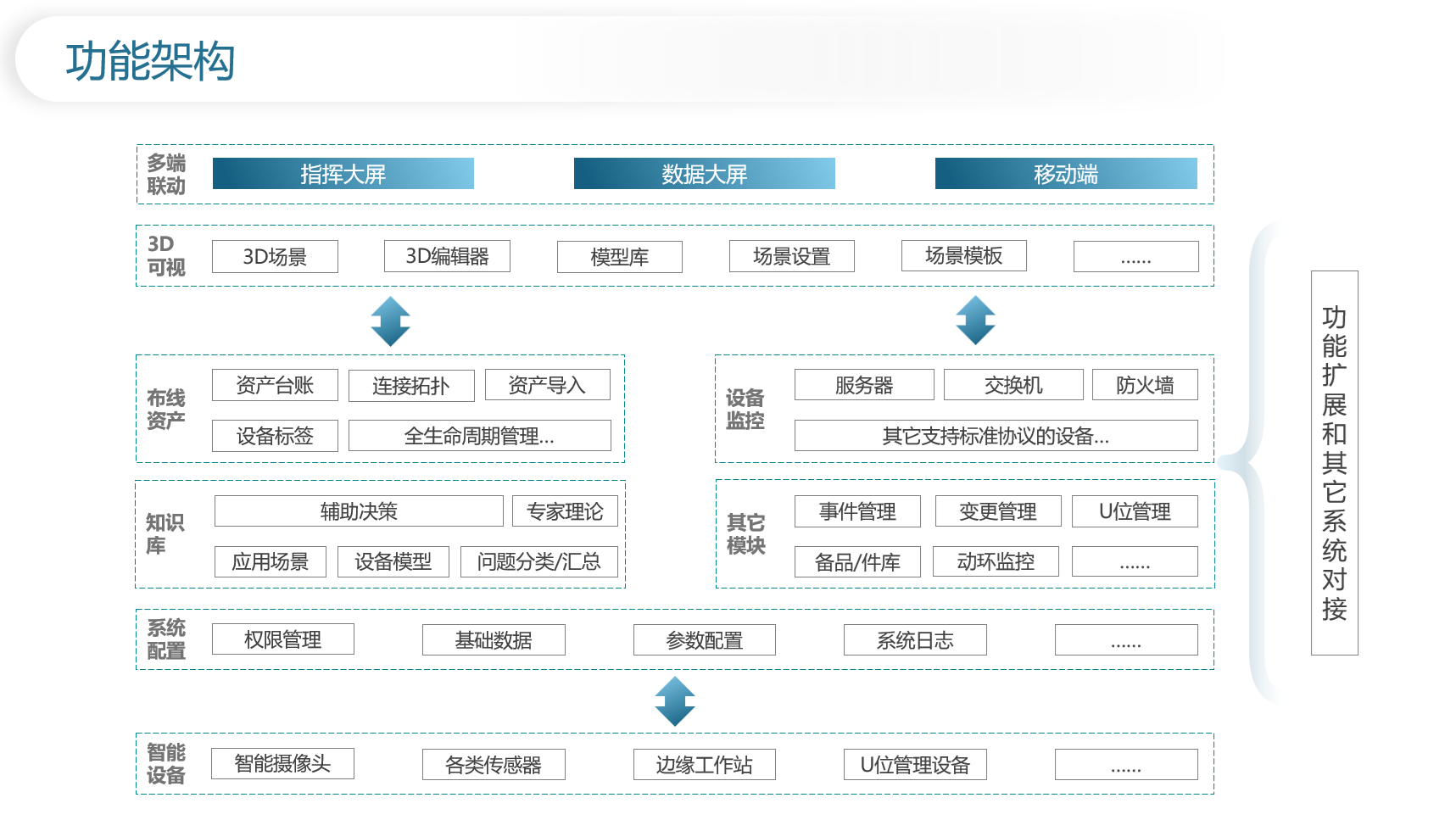Screen dimensions: 1456x820
Task: Click the vertical 功能扩展和其它系统对接 box
Action: 1334,463
